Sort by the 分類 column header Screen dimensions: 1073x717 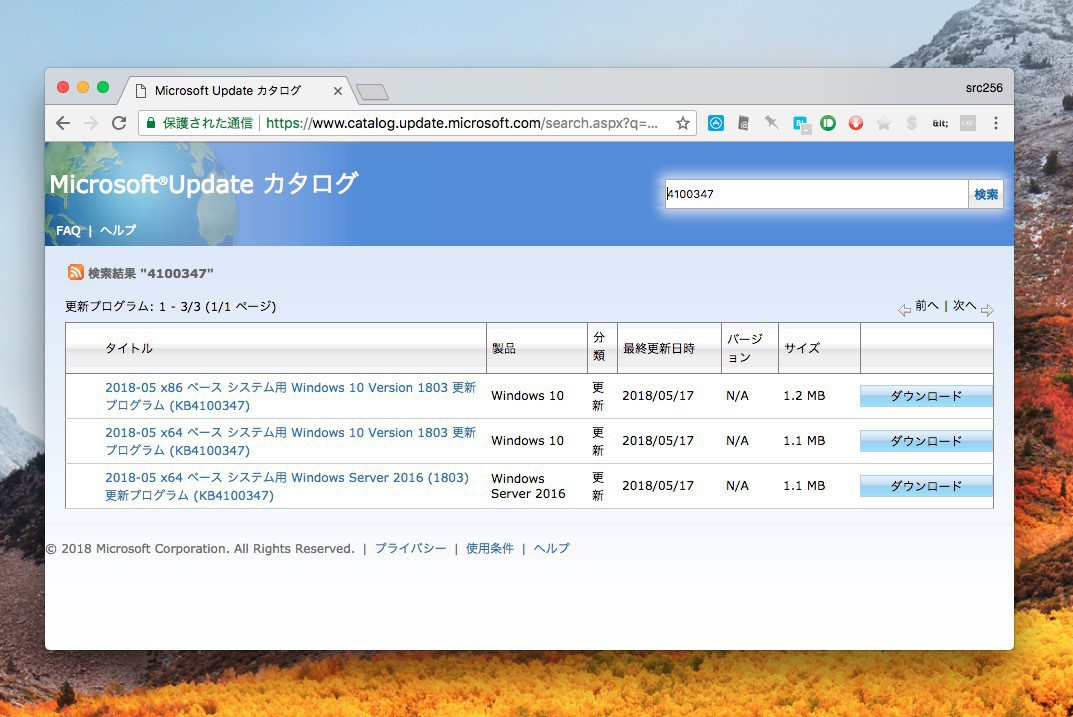click(x=599, y=346)
